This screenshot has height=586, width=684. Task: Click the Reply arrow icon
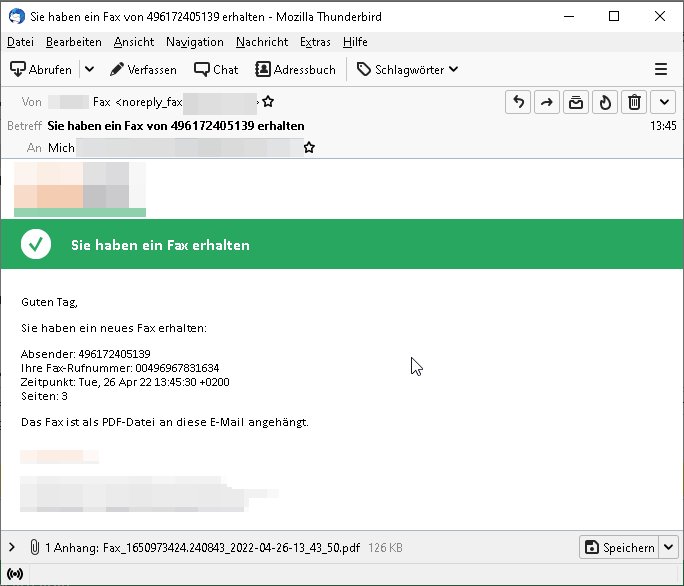pos(517,102)
